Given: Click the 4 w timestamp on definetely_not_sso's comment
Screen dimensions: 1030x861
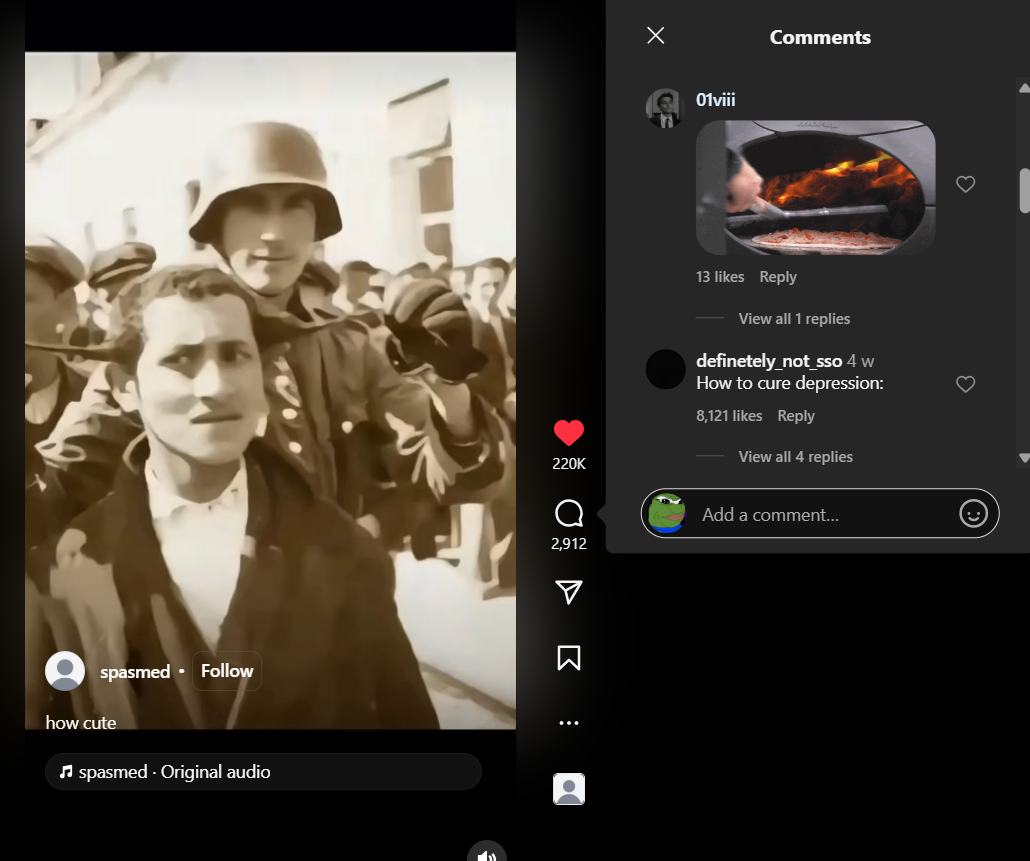Looking at the screenshot, I should pyautogui.click(x=861, y=361).
